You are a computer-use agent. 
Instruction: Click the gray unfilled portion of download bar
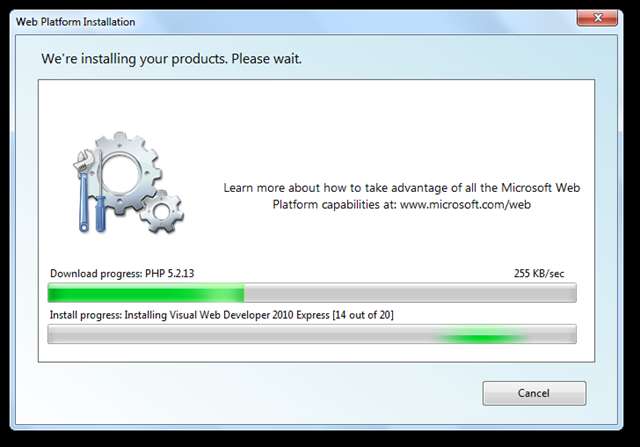click(x=410, y=293)
